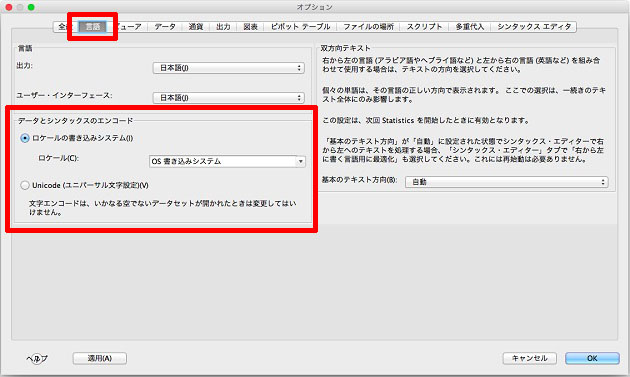The width and height of the screenshot is (630, 377).
Task: Close the オプション window with red button
Action: click(9, 7)
